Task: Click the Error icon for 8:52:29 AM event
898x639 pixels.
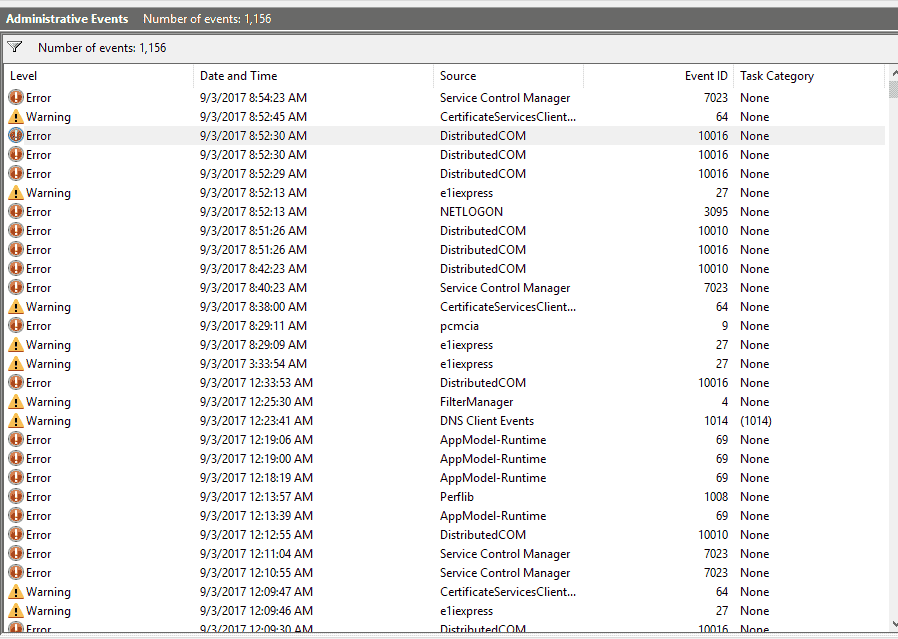Action: [x=16, y=173]
